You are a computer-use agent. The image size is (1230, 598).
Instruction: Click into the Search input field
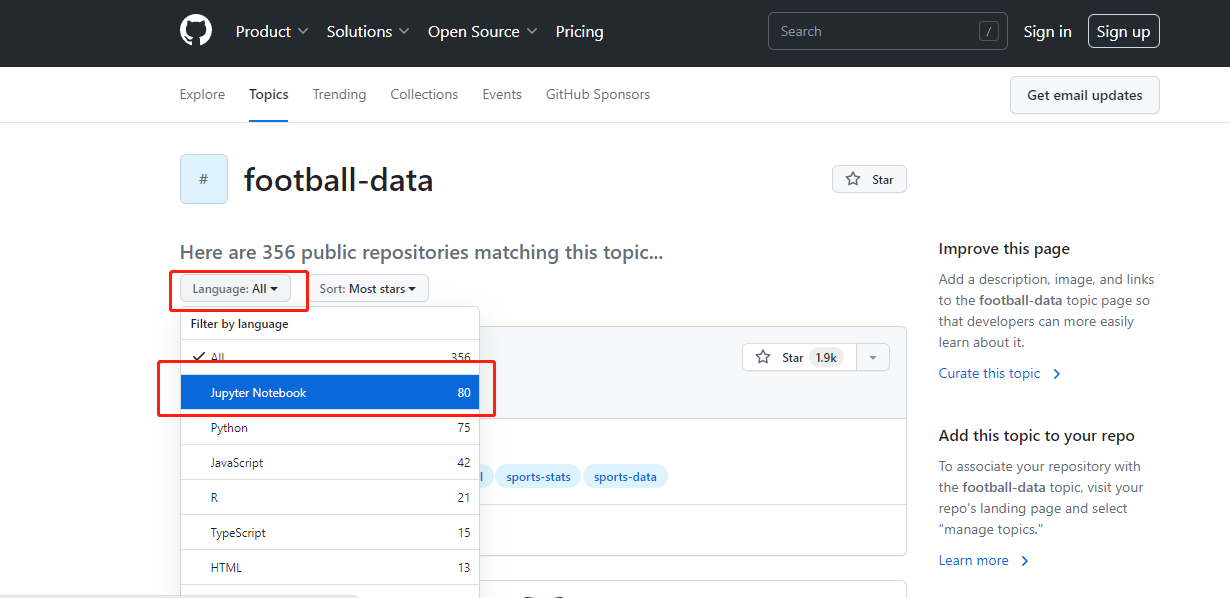click(x=870, y=31)
